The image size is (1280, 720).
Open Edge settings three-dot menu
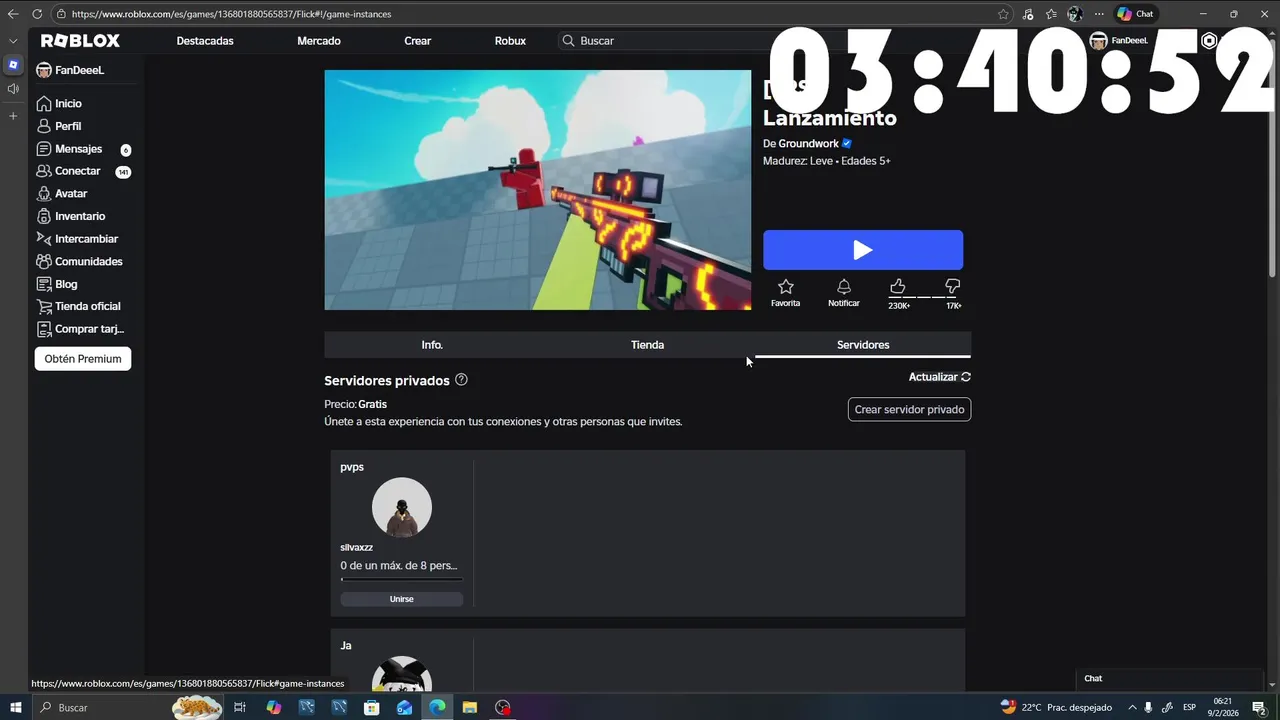tap(1099, 14)
